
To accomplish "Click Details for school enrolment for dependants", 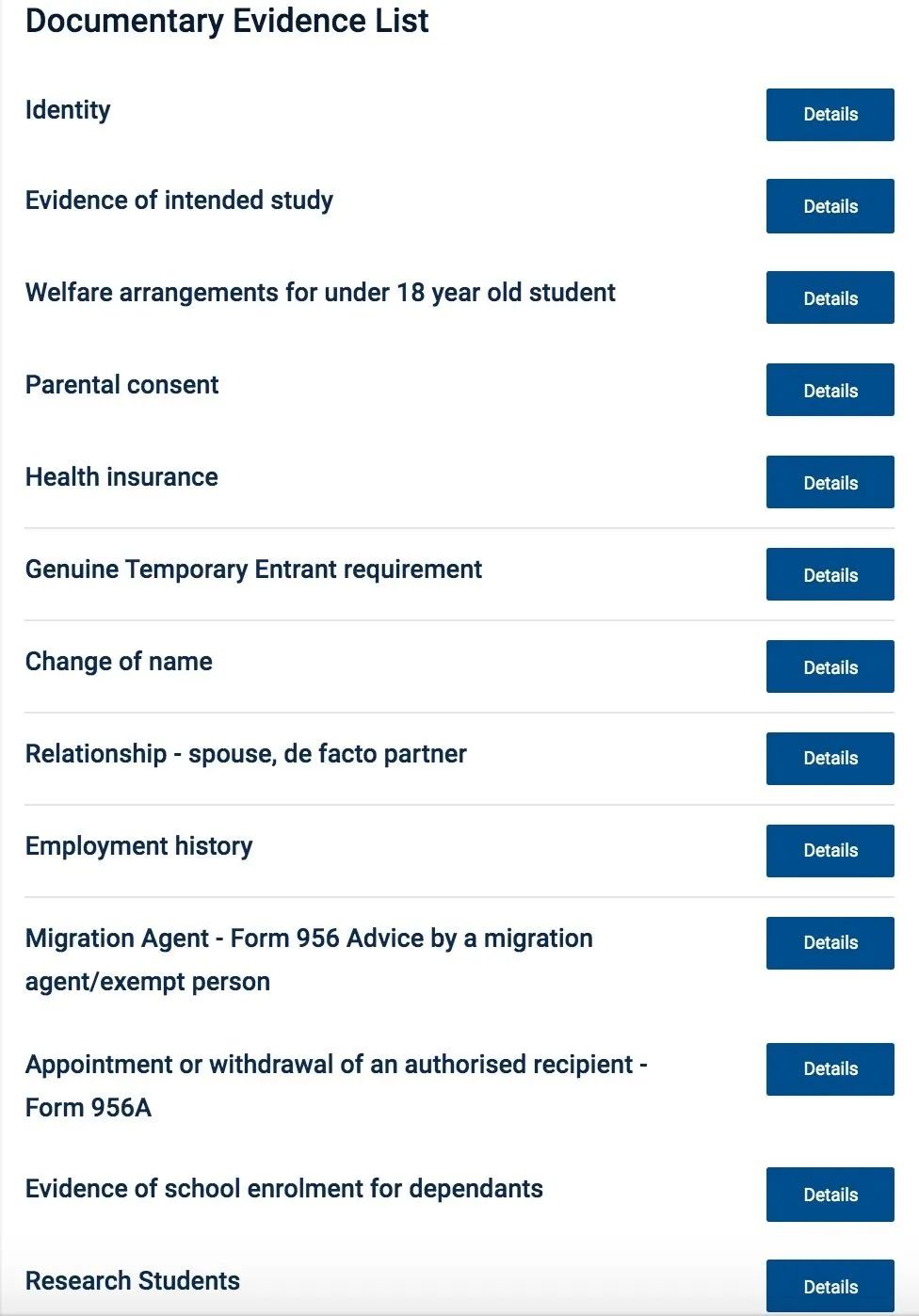I will (x=830, y=1195).
